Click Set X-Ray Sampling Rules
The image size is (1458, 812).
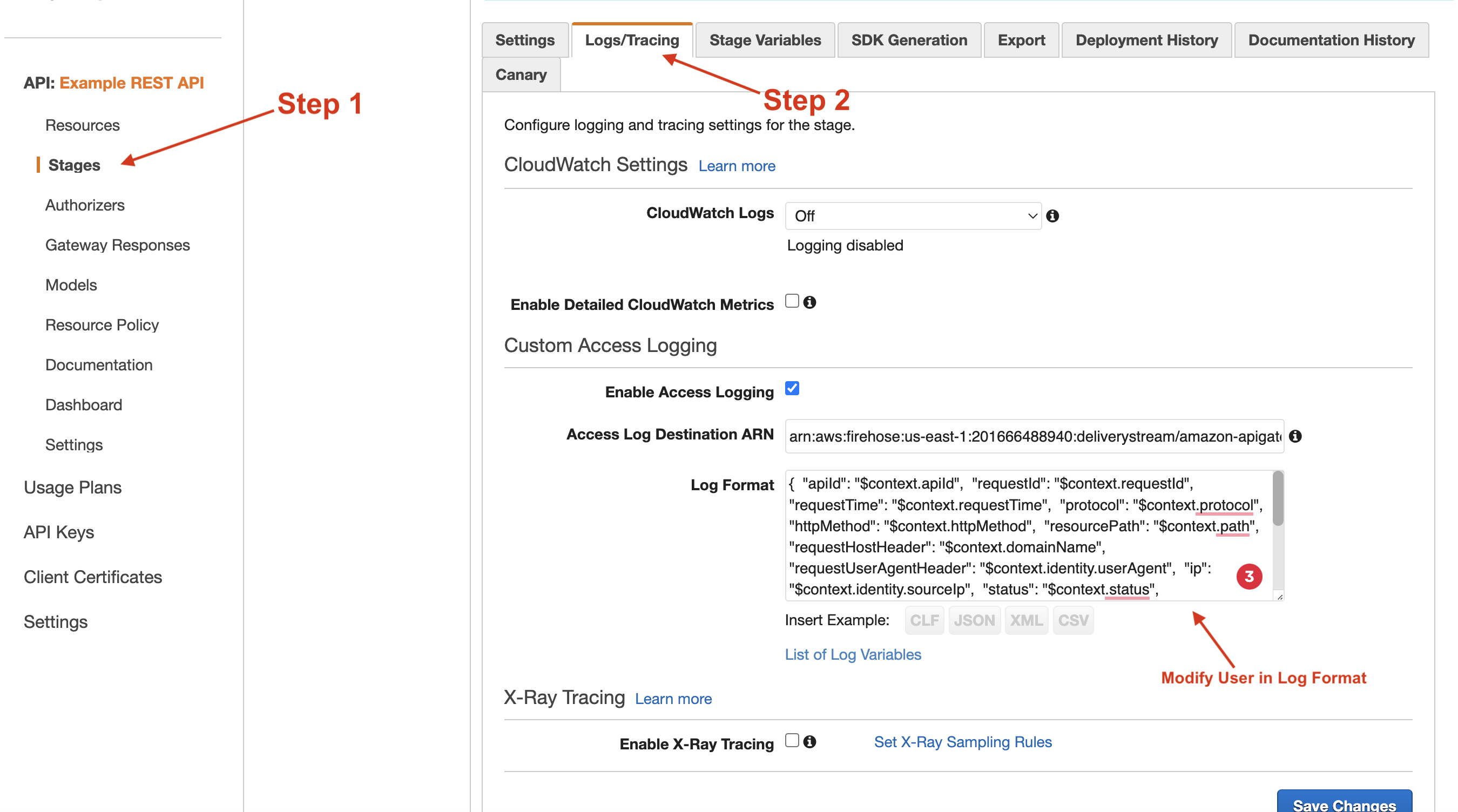(962, 742)
